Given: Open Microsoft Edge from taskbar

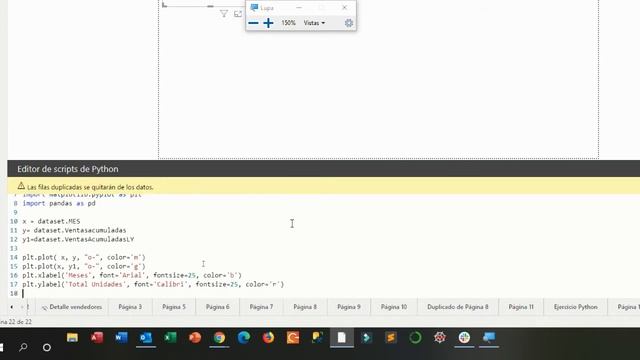Looking at the screenshot, I should point(244,338).
